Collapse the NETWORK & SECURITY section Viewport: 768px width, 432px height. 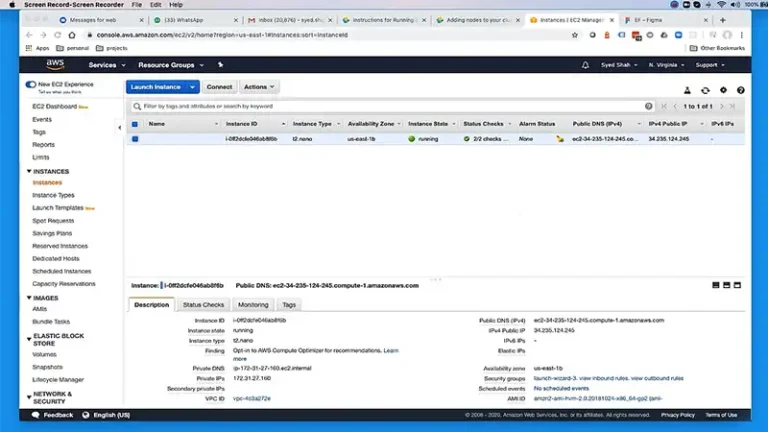(29, 397)
